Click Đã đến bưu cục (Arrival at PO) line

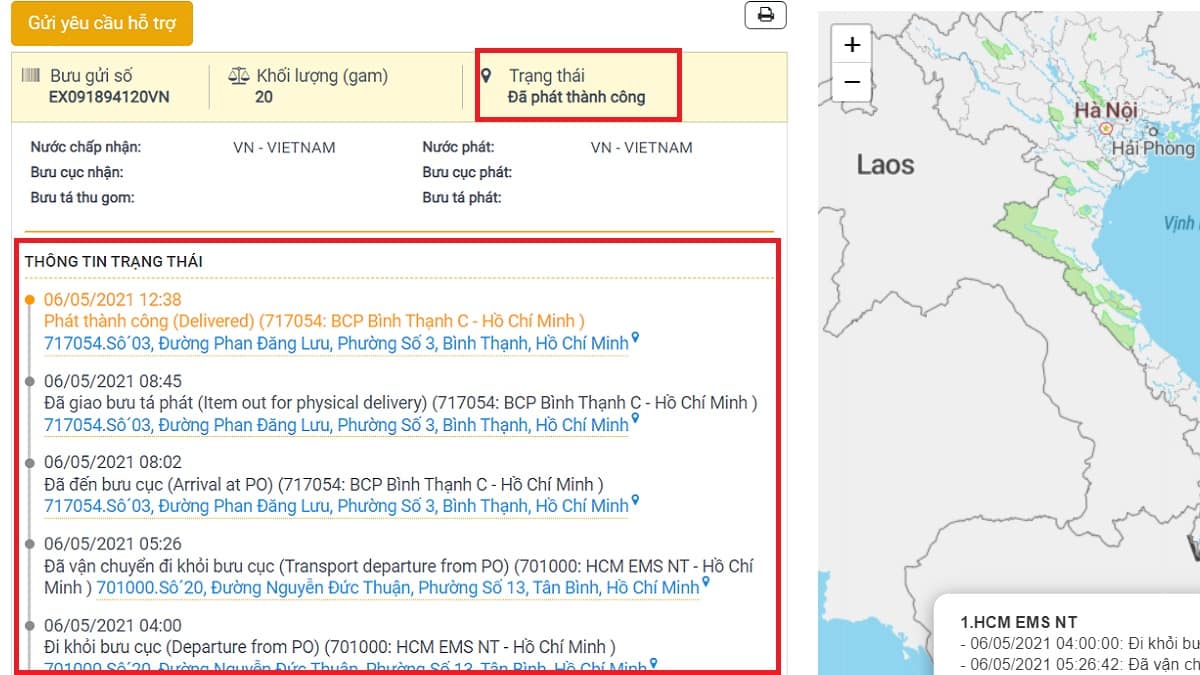pyautogui.click(x=324, y=484)
